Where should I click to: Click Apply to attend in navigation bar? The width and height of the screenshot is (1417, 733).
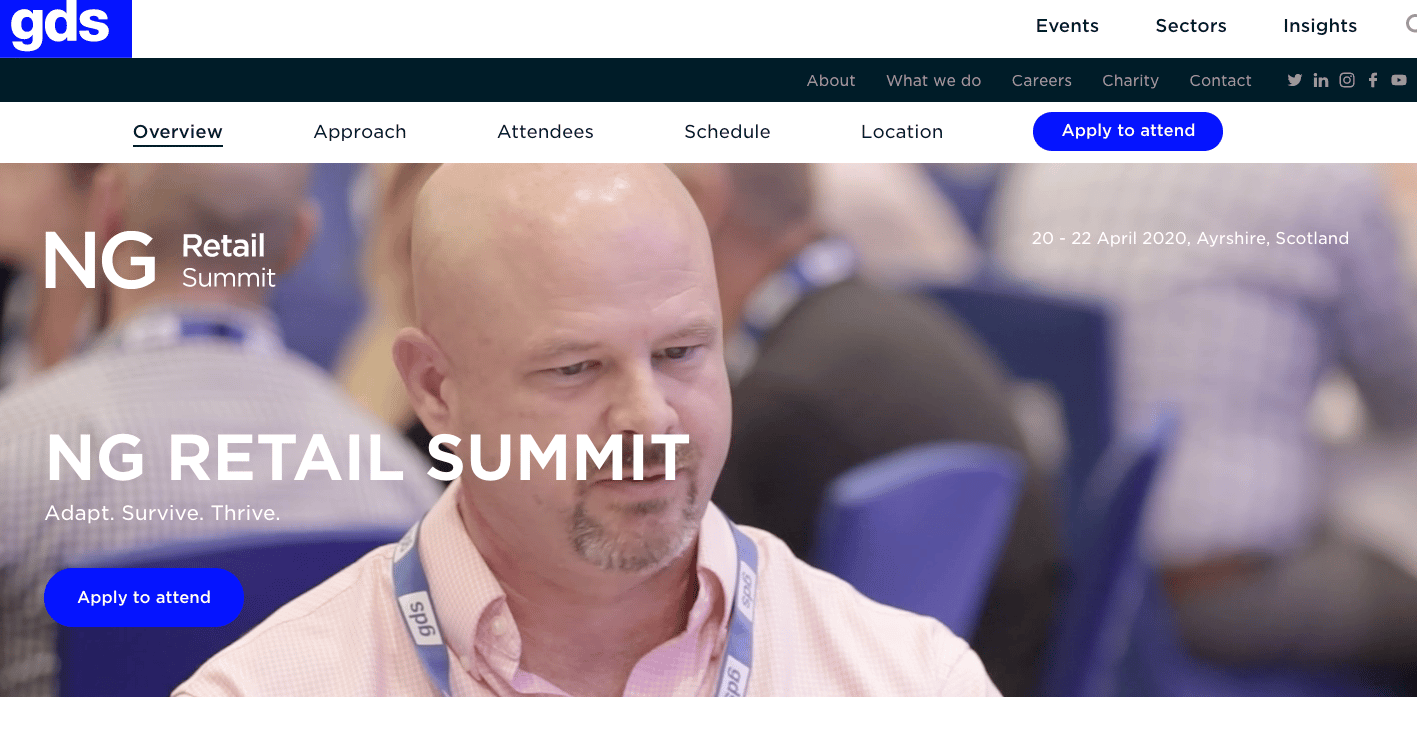pos(1128,131)
